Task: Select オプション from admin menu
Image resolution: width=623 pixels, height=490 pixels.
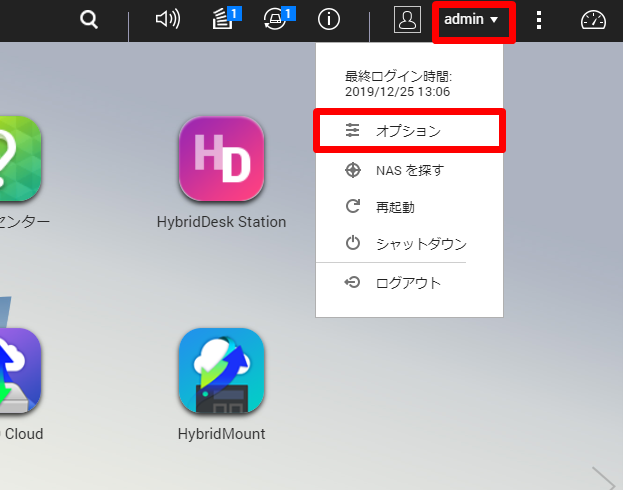Action: (409, 131)
